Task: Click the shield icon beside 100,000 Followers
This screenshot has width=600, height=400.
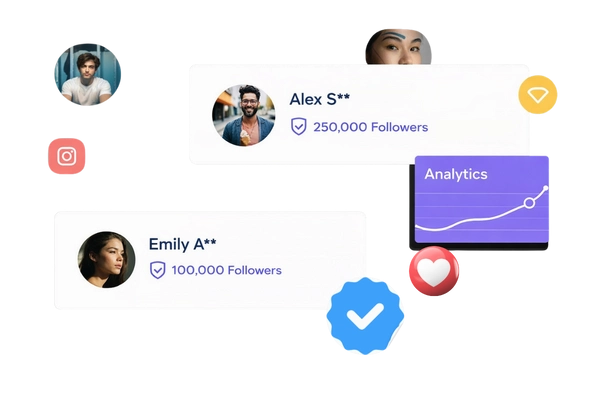Action: pyautogui.click(x=157, y=270)
